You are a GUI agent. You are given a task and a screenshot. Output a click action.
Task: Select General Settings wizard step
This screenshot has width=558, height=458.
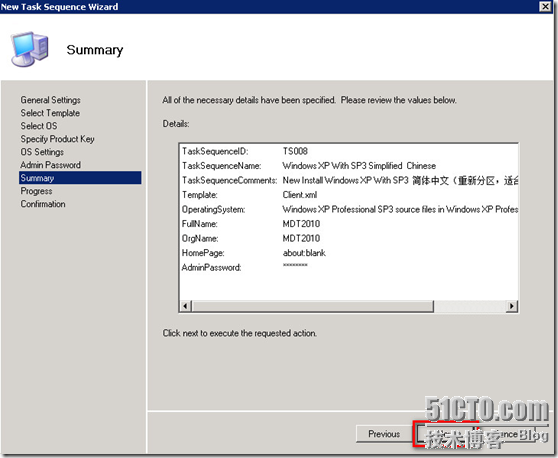pyautogui.click(x=50, y=100)
